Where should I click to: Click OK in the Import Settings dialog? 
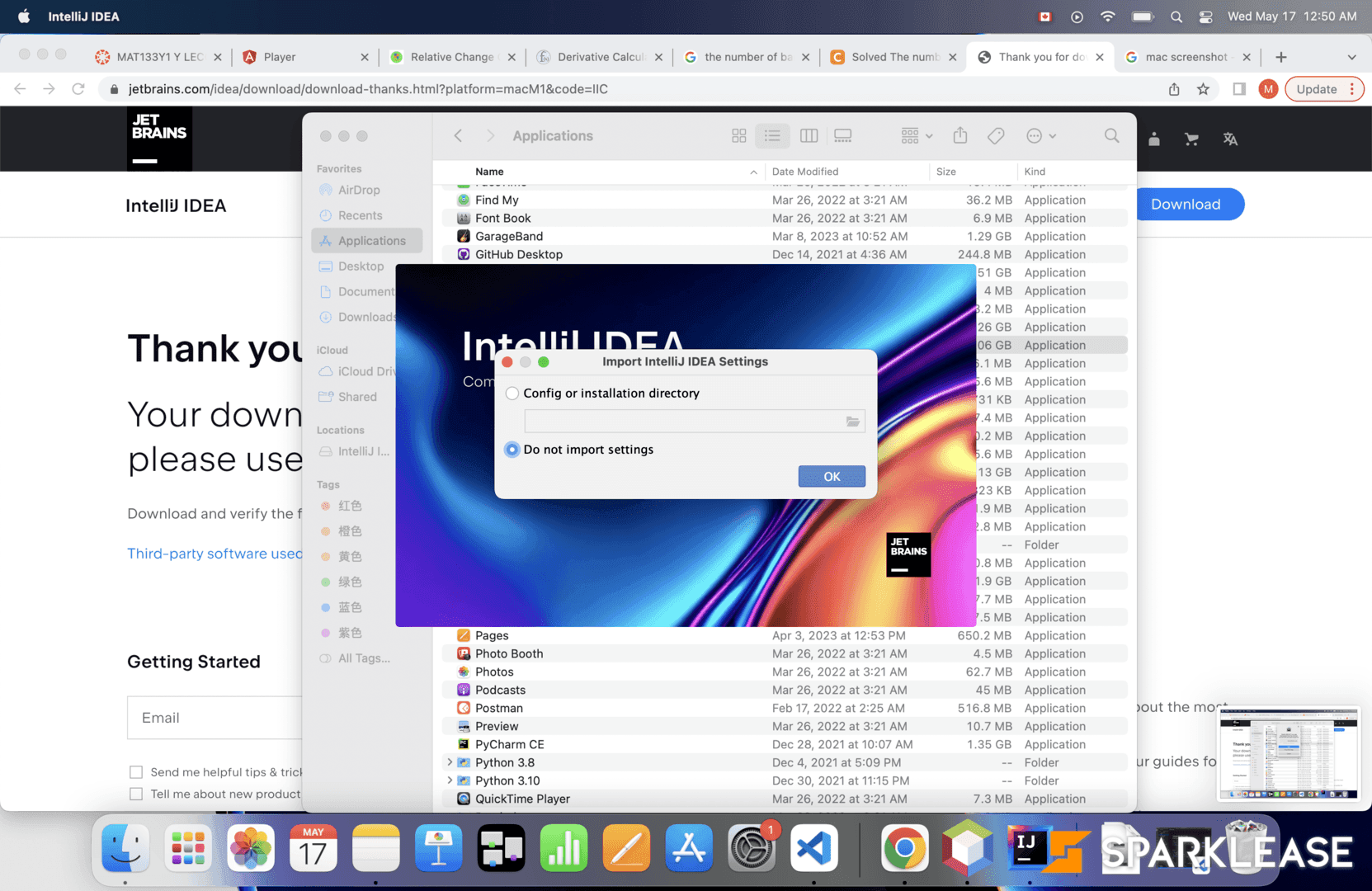[832, 477]
